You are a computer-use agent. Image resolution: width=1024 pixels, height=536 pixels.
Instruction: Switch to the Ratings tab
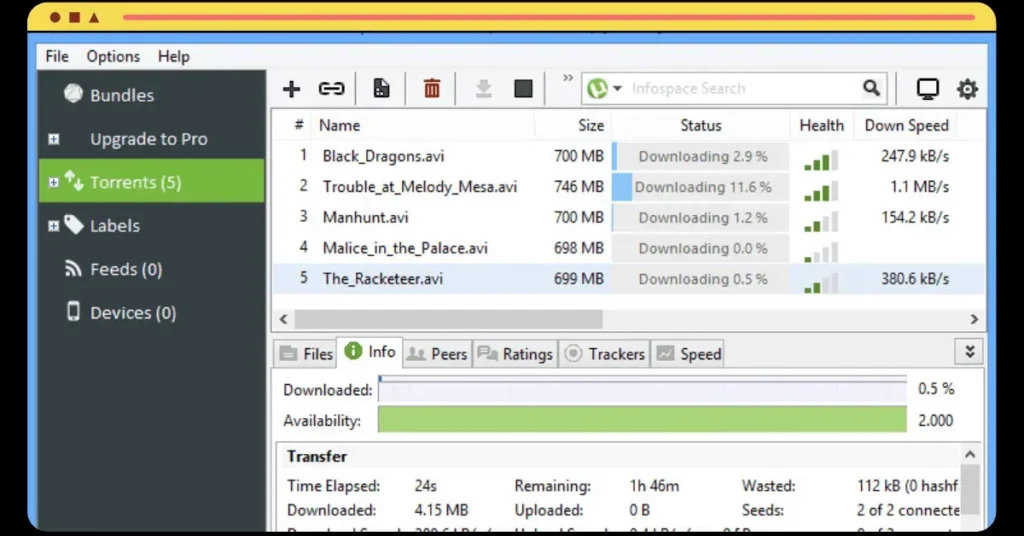[515, 354]
